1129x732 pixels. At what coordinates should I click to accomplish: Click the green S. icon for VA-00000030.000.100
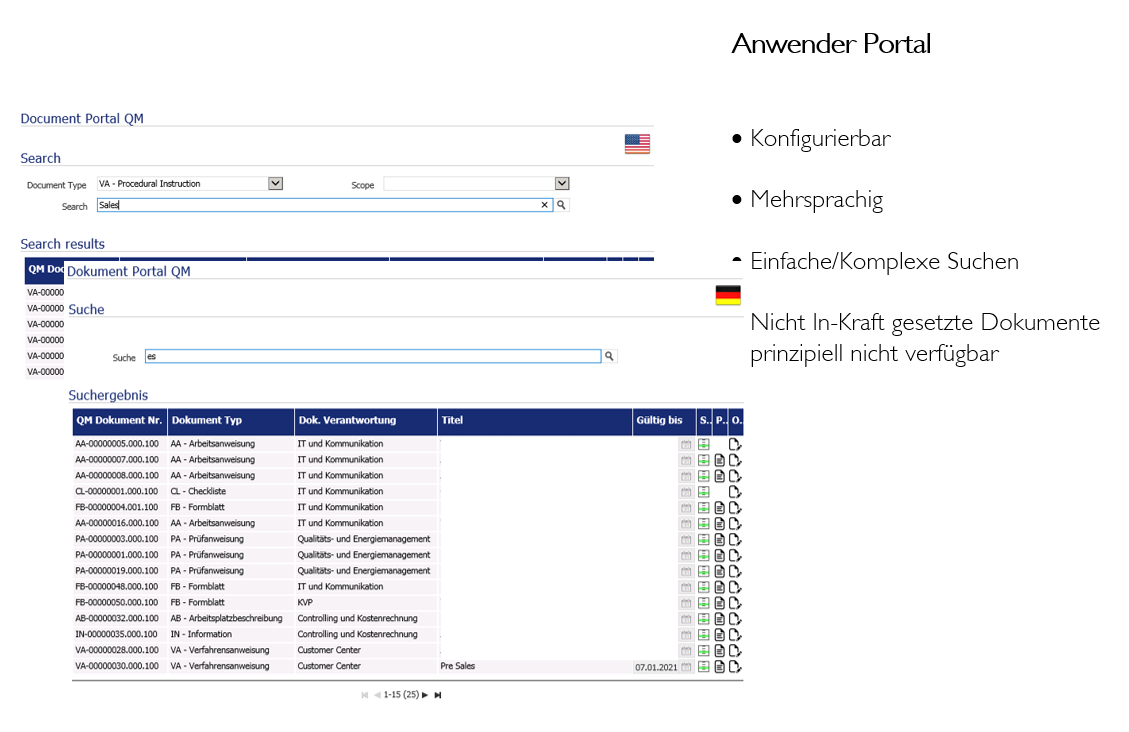pos(703,667)
